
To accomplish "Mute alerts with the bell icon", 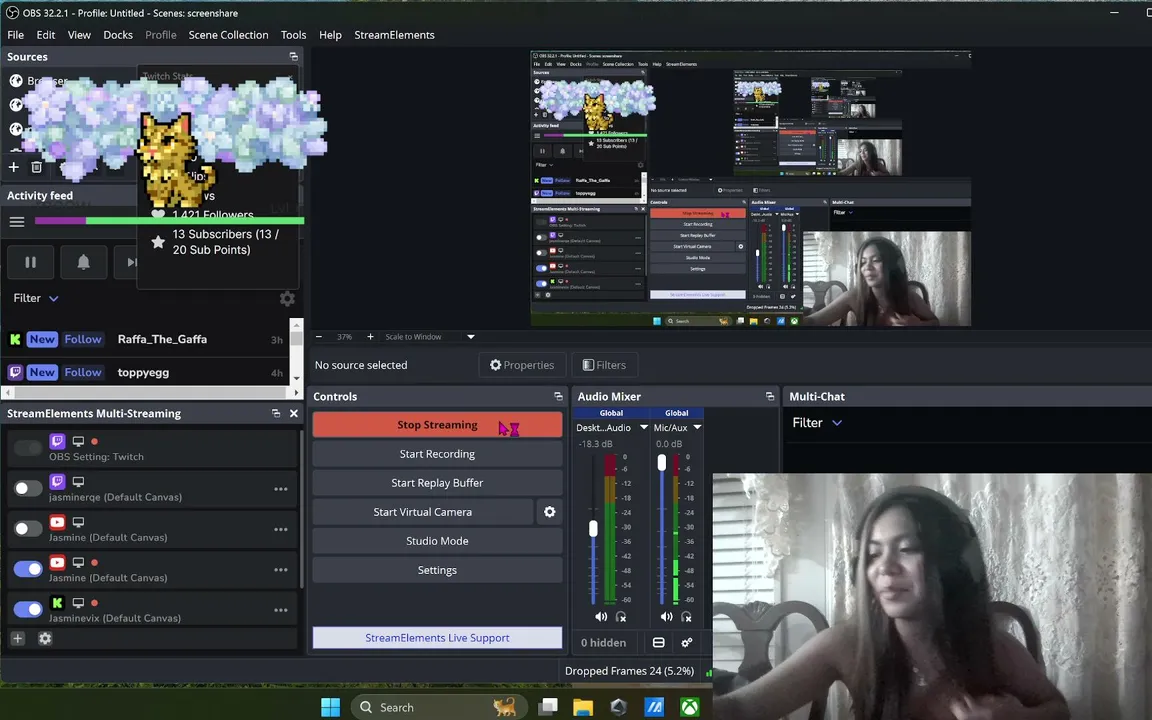I will [84, 262].
